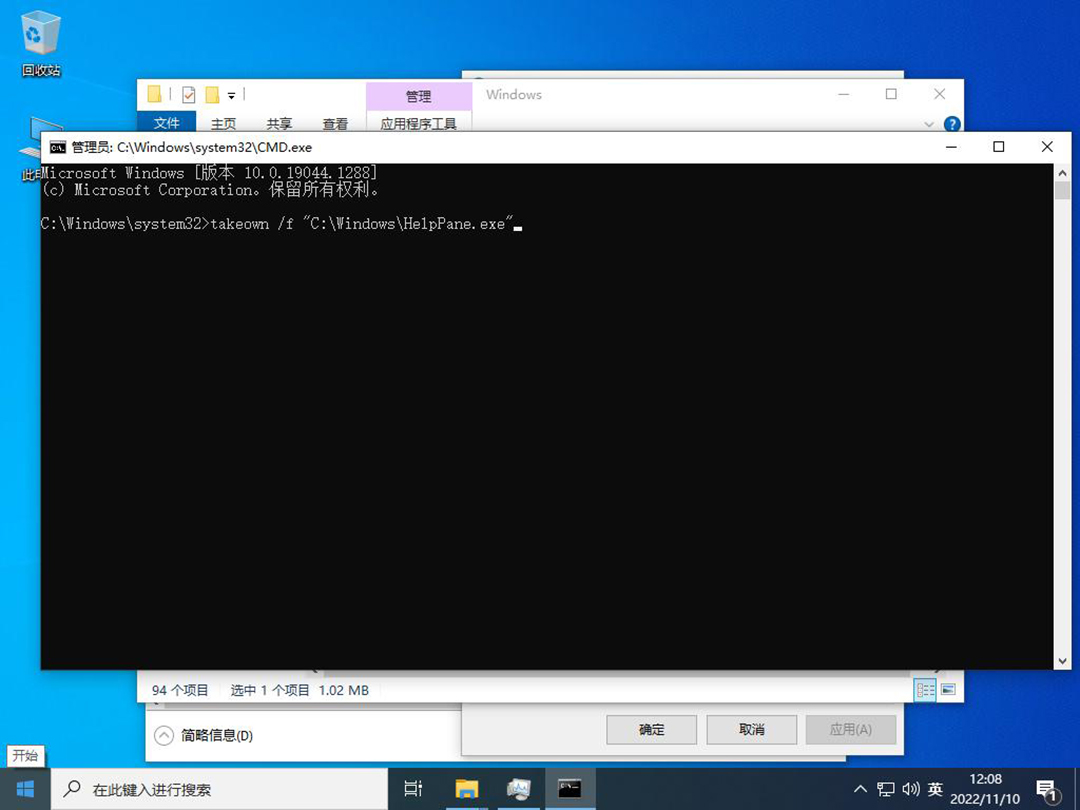Click the 选中 1 个项目 1.02 MB status text
The width and height of the screenshot is (1080, 810).
300,690
